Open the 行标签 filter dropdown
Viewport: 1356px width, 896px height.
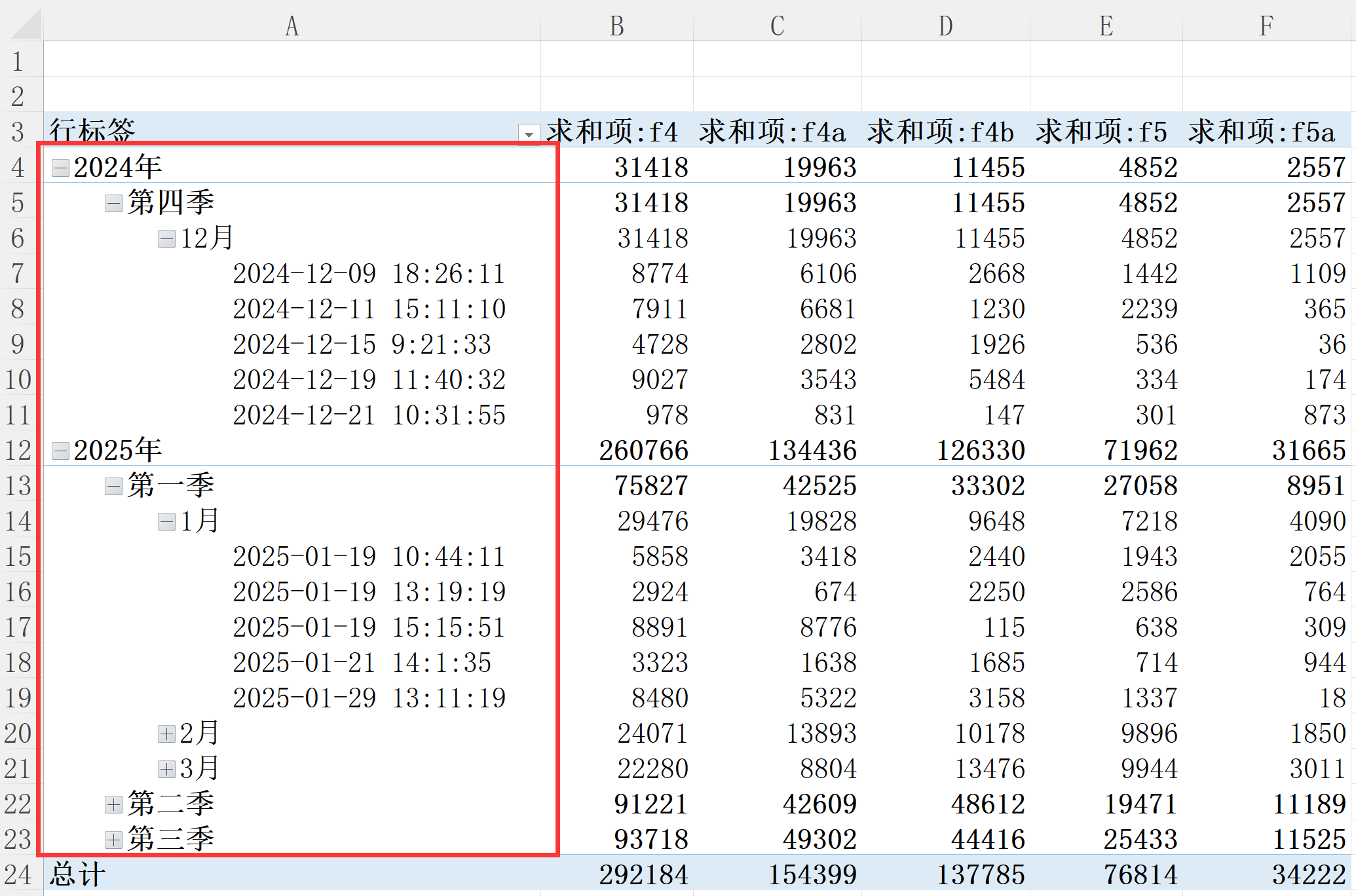click(528, 134)
